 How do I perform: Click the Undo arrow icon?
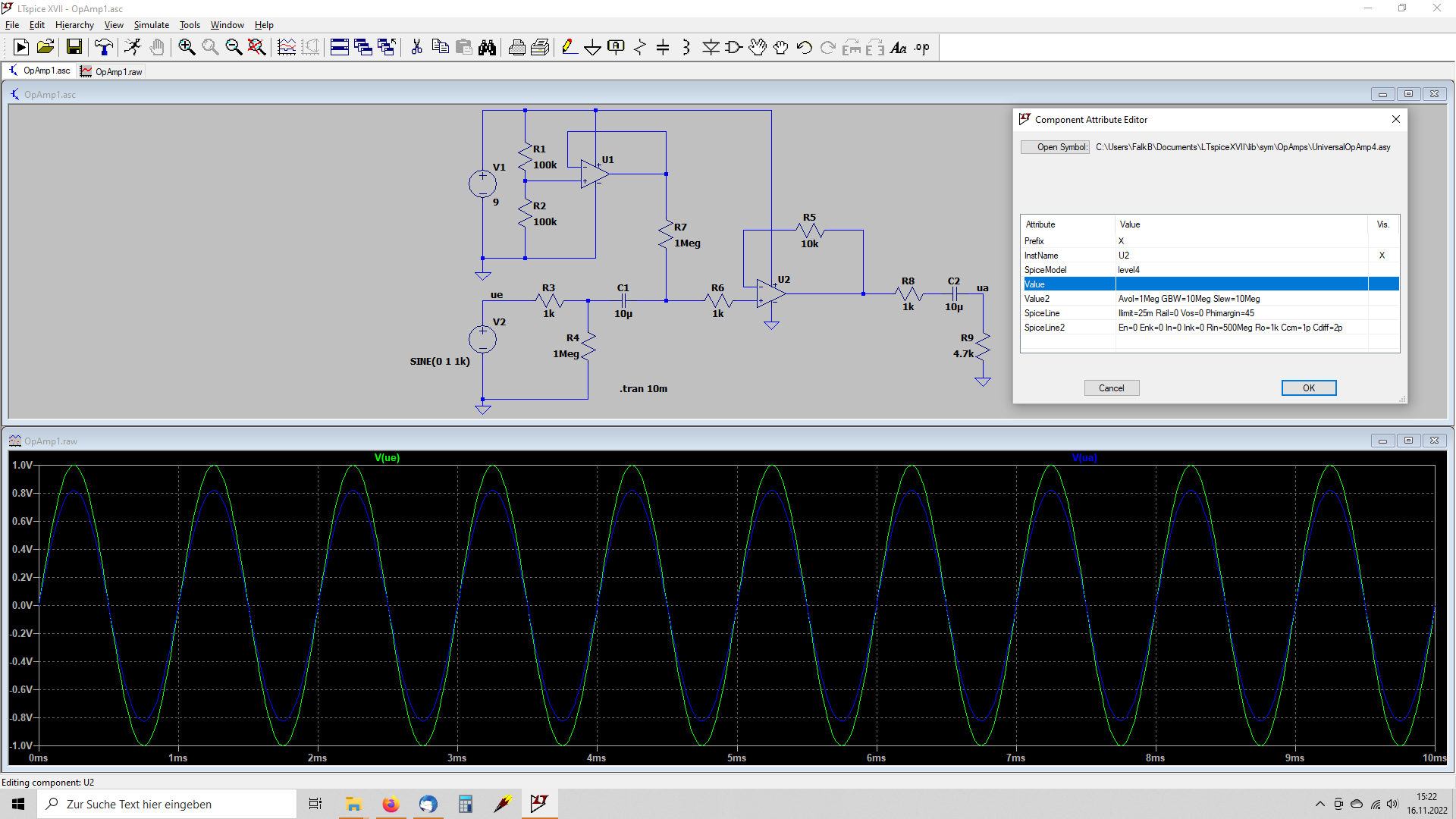[x=805, y=48]
